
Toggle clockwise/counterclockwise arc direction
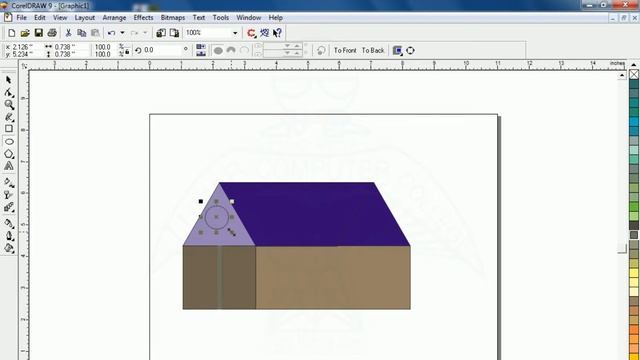tap(321, 50)
